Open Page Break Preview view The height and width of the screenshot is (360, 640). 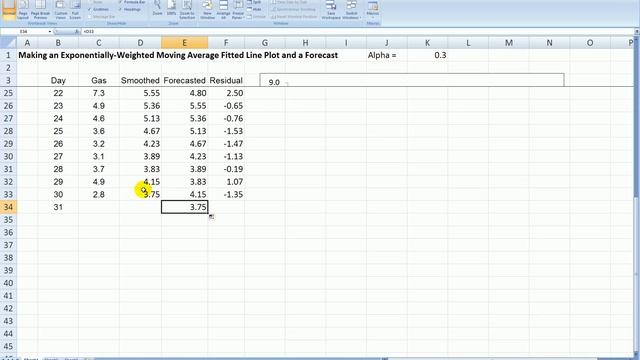[40, 10]
